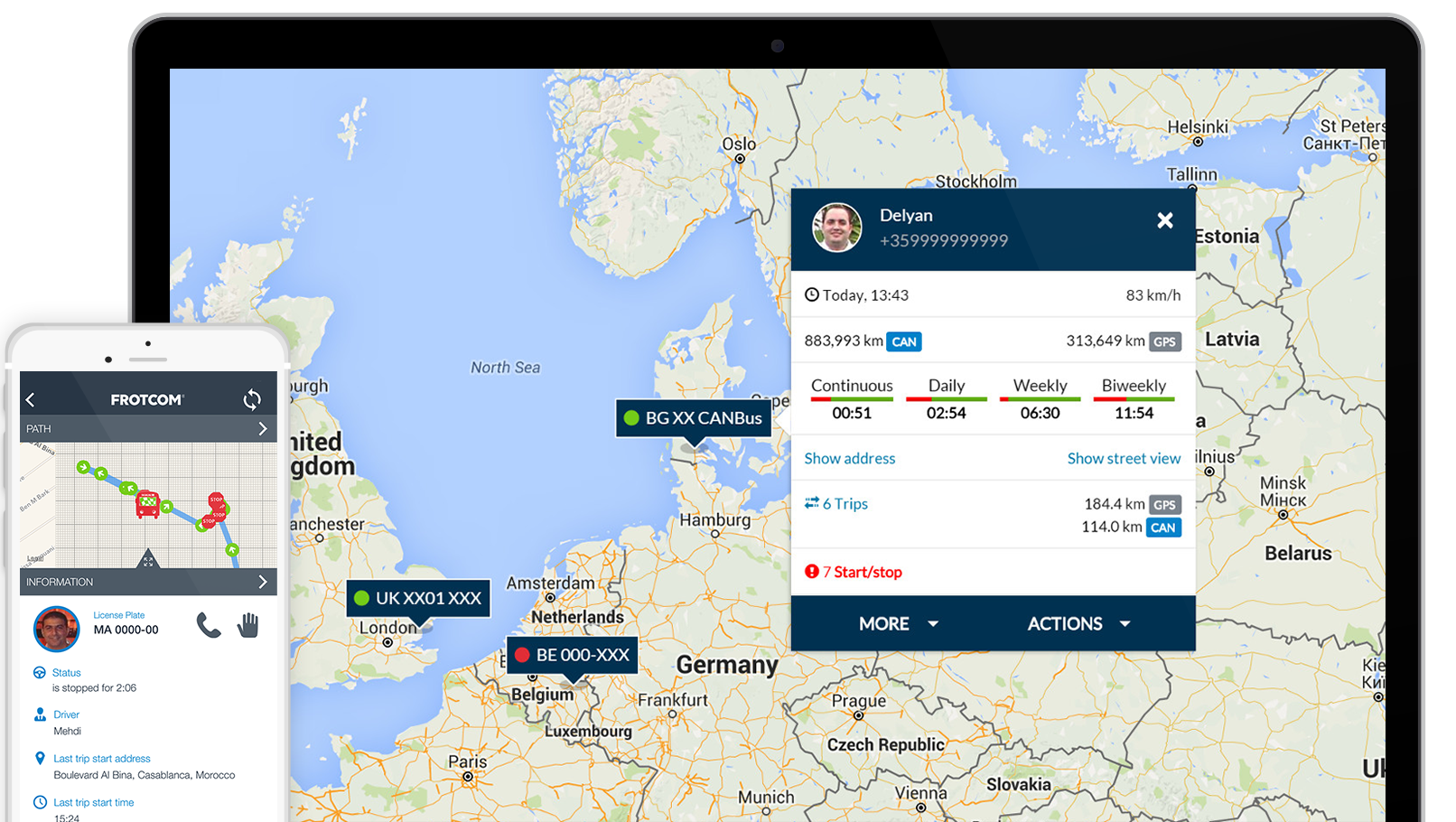
Task: Expand the INFORMATION section chevron
Action: tap(263, 582)
